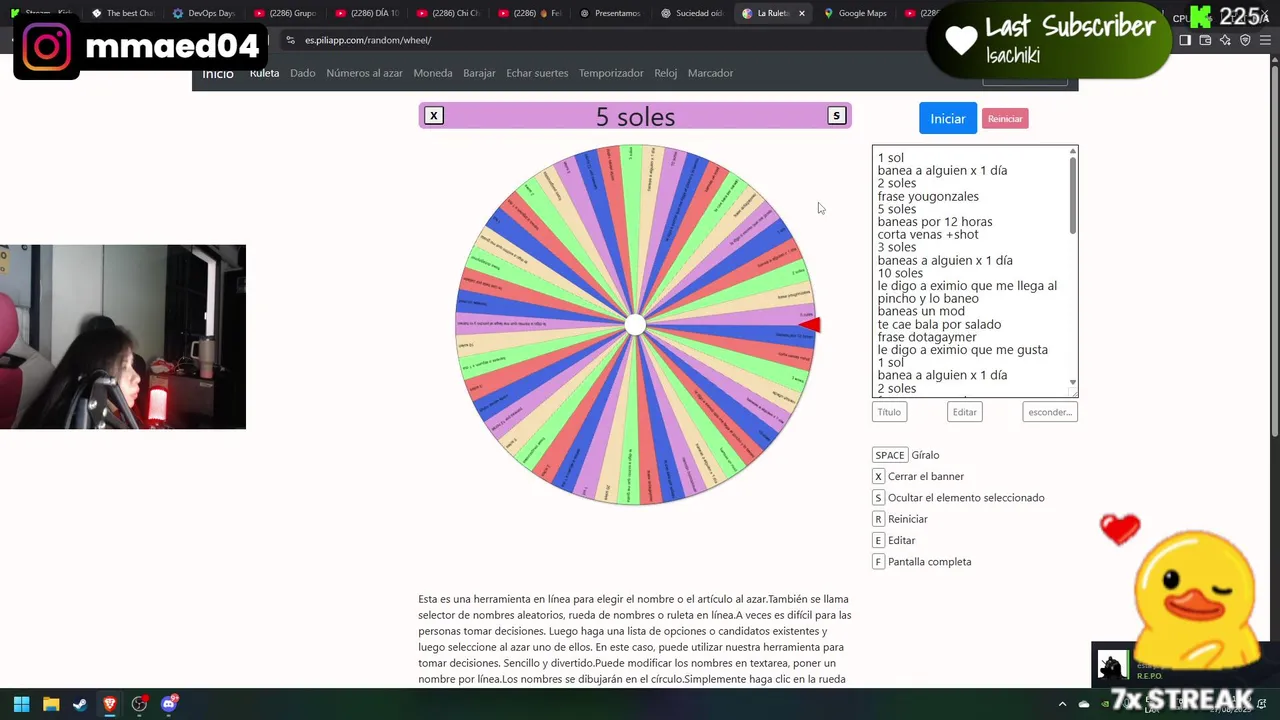Select the Ruleta tab
The width and height of the screenshot is (1280, 720).
264,73
